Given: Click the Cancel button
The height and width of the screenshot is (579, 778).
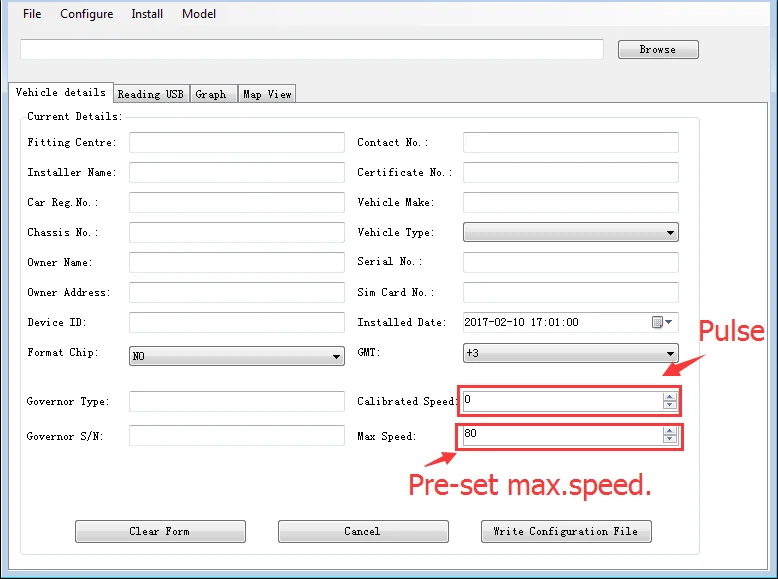Looking at the screenshot, I should coord(363,531).
